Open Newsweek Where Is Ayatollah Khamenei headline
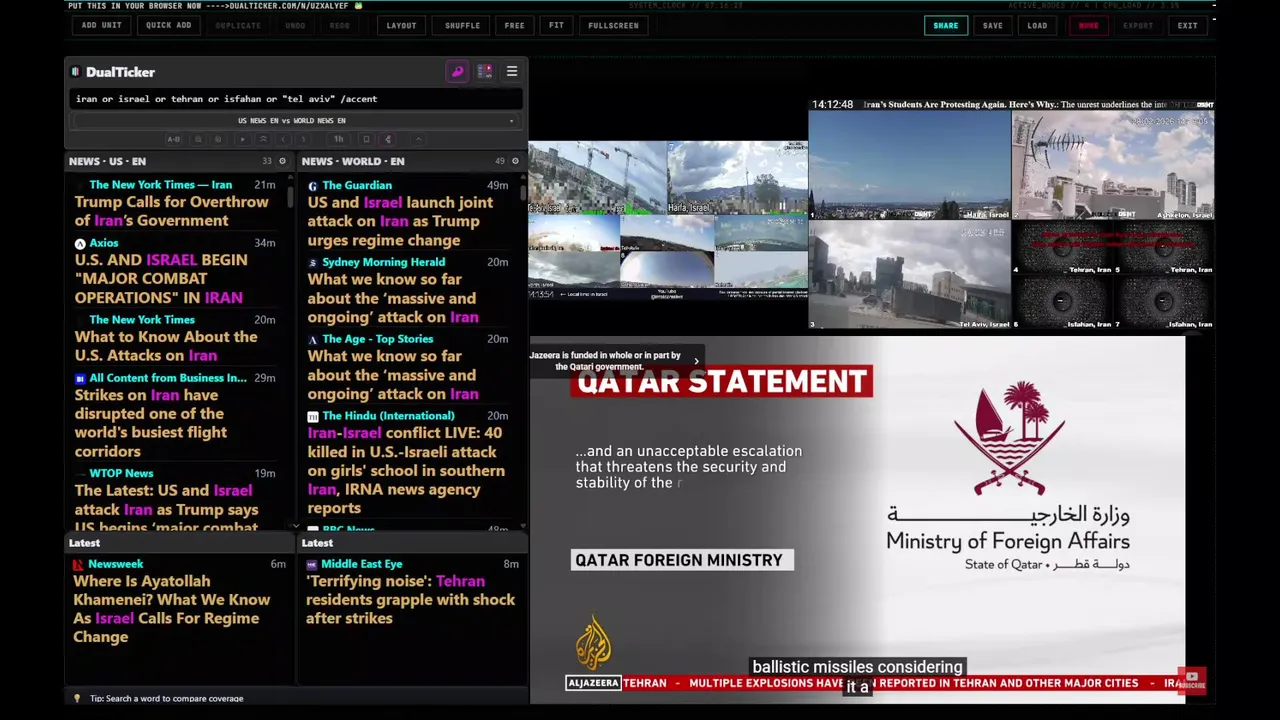The width and height of the screenshot is (1280, 720). [171, 608]
